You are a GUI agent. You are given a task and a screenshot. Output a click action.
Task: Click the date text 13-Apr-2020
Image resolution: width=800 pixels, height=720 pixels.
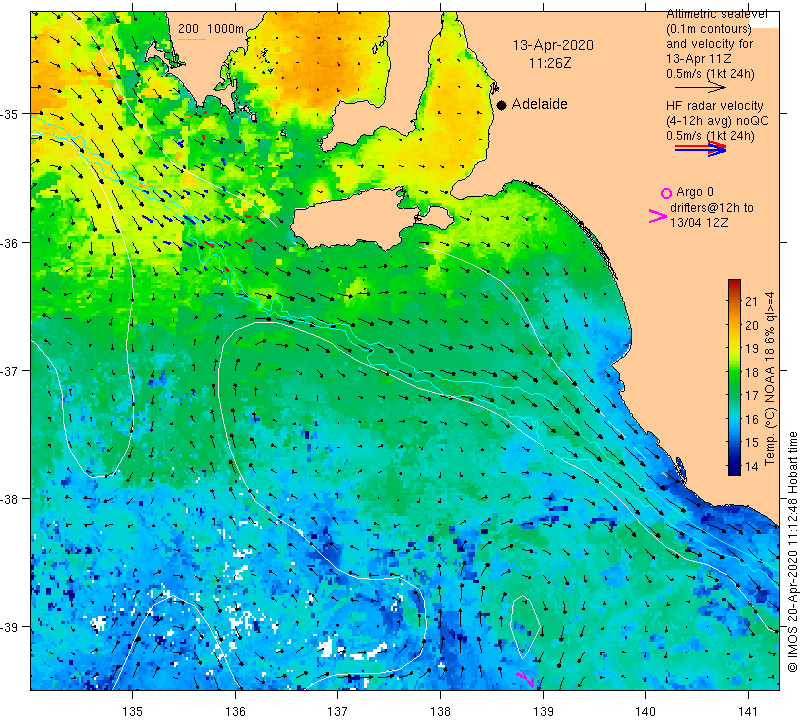[553, 45]
